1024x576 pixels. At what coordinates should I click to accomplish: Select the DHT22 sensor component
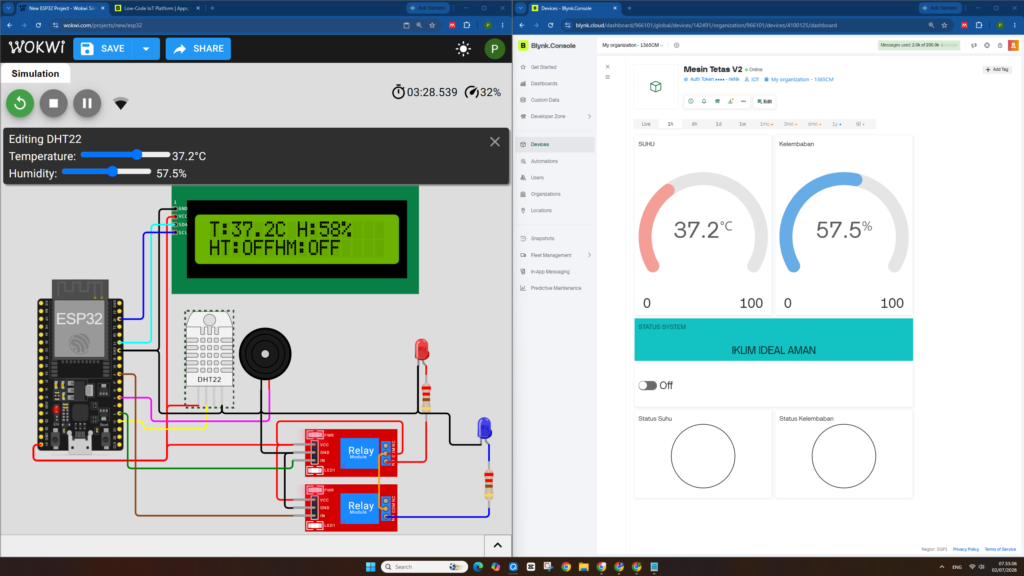pos(209,359)
